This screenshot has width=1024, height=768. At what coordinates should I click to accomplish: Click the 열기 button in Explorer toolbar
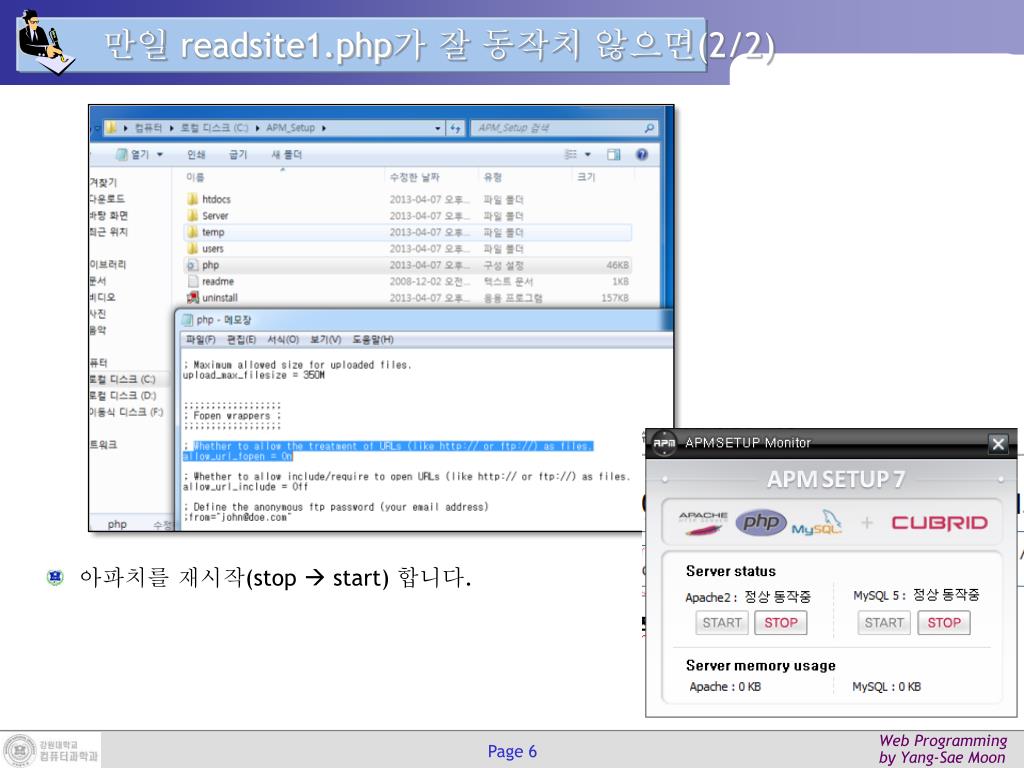[x=133, y=155]
